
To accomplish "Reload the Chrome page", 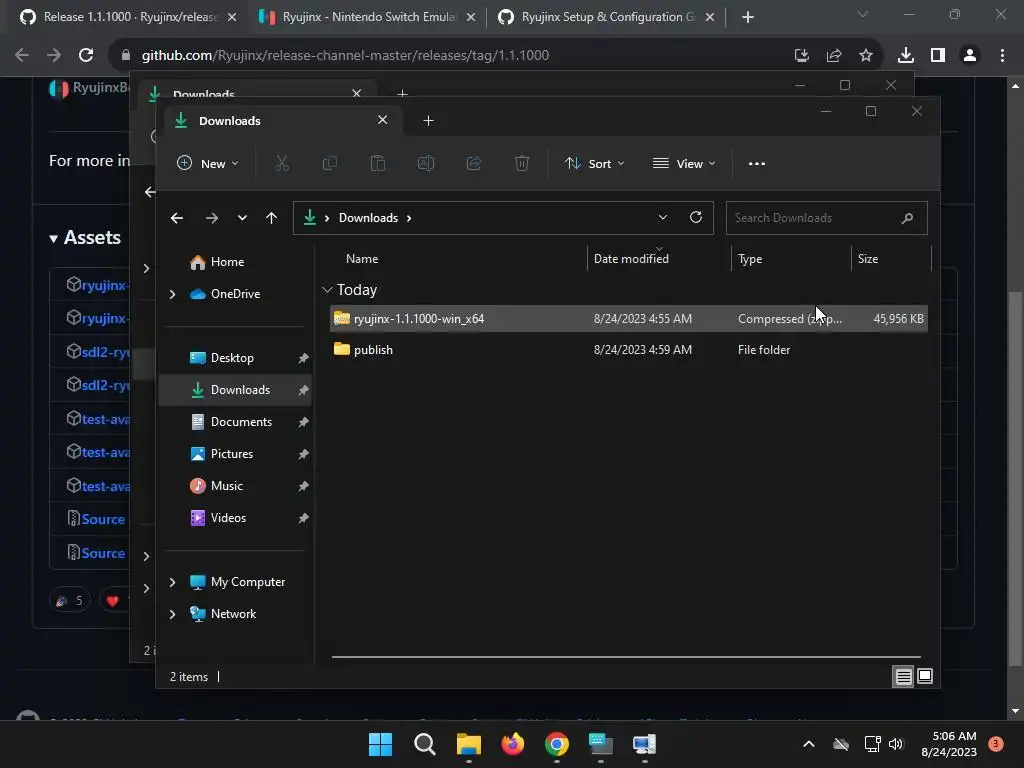I will (x=86, y=56).
